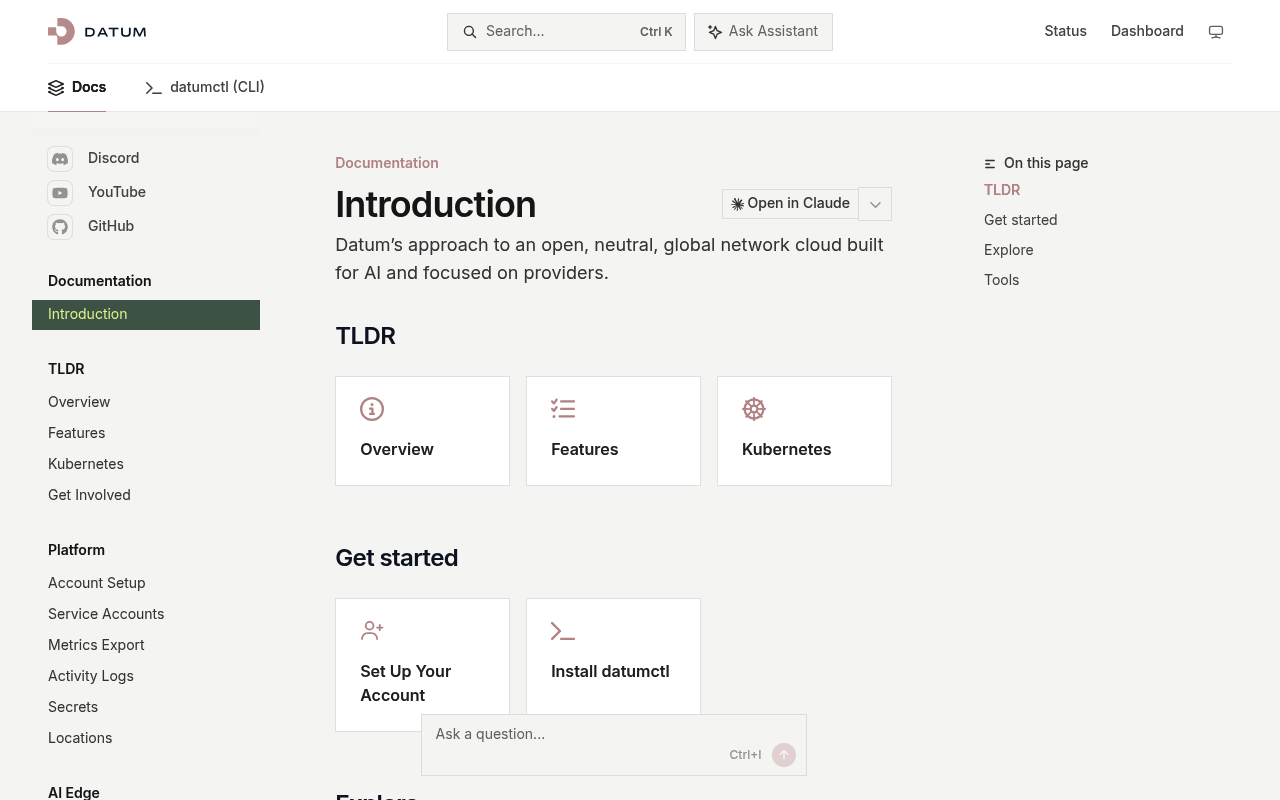The height and width of the screenshot is (800, 1280).
Task: Click the Open in Claude button
Action: (x=790, y=204)
